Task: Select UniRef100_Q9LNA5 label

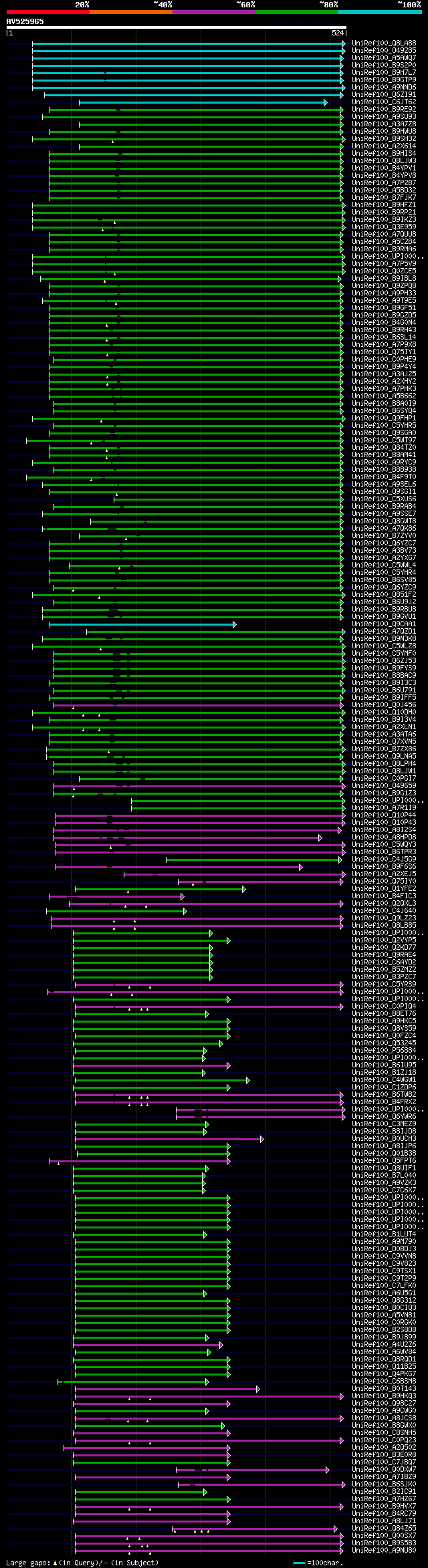Action: (384, 756)
